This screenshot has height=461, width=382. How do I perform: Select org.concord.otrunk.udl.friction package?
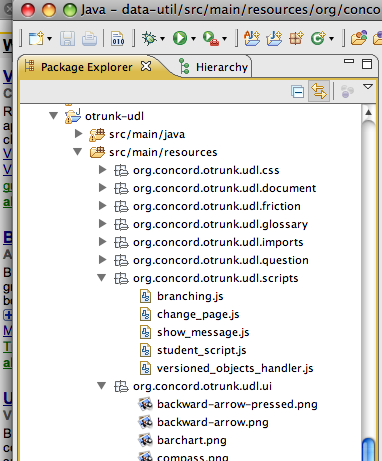[217, 206]
